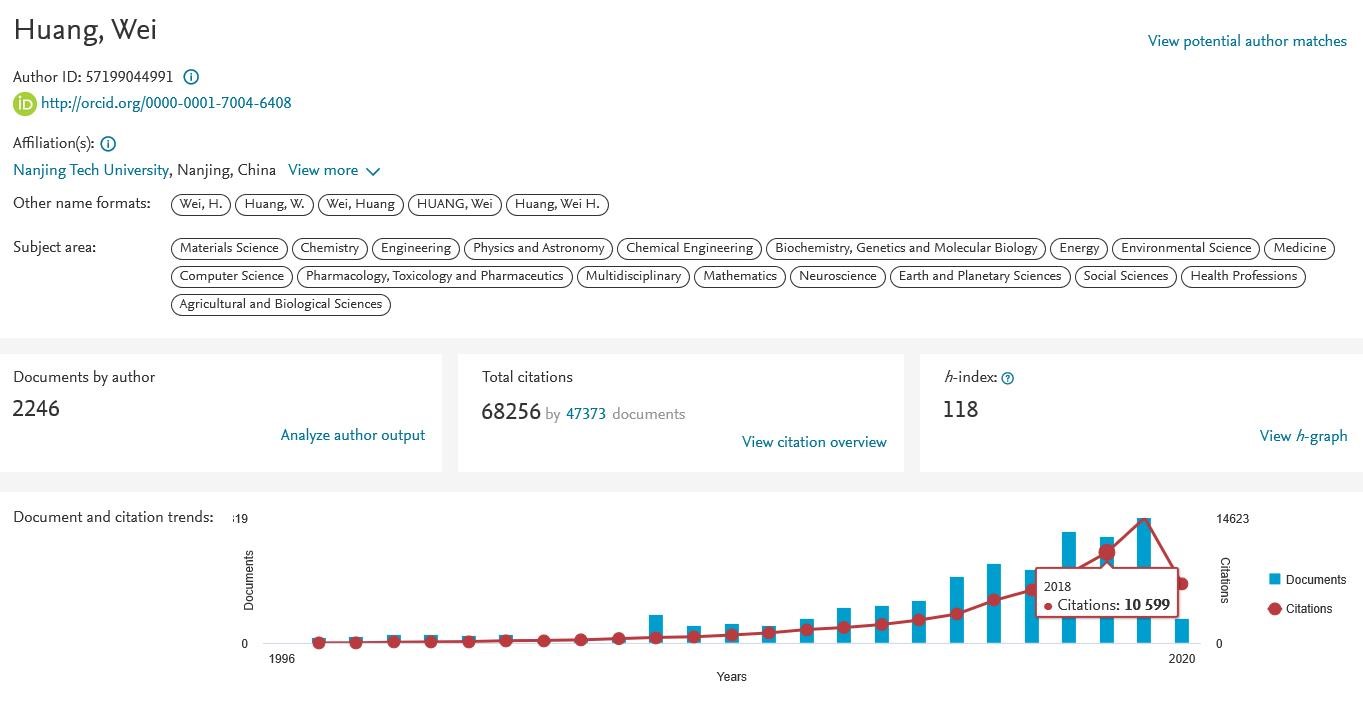Open the ORCID profile link
This screenshot has width=1363, height=717.
coord(166,103)
